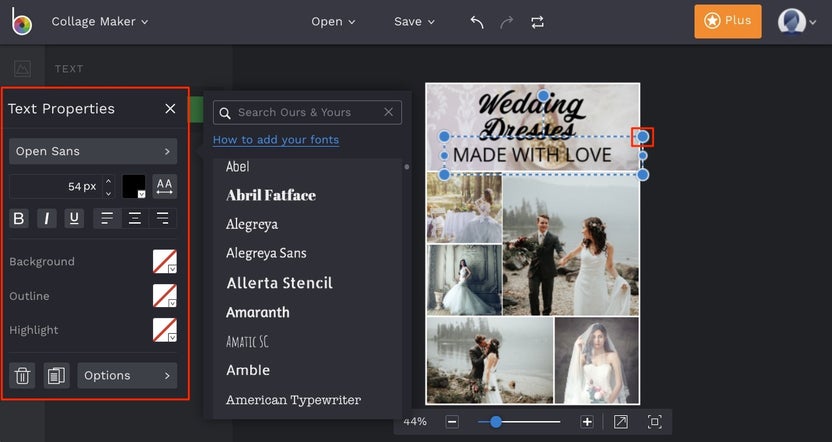
Task: Open How to add your fonts link
Action: click(276, 140)
